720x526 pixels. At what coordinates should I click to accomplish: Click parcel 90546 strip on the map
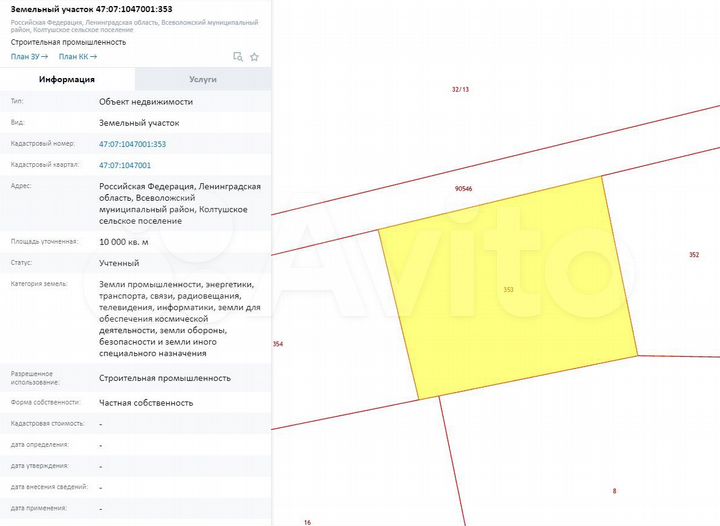point(463,188)
